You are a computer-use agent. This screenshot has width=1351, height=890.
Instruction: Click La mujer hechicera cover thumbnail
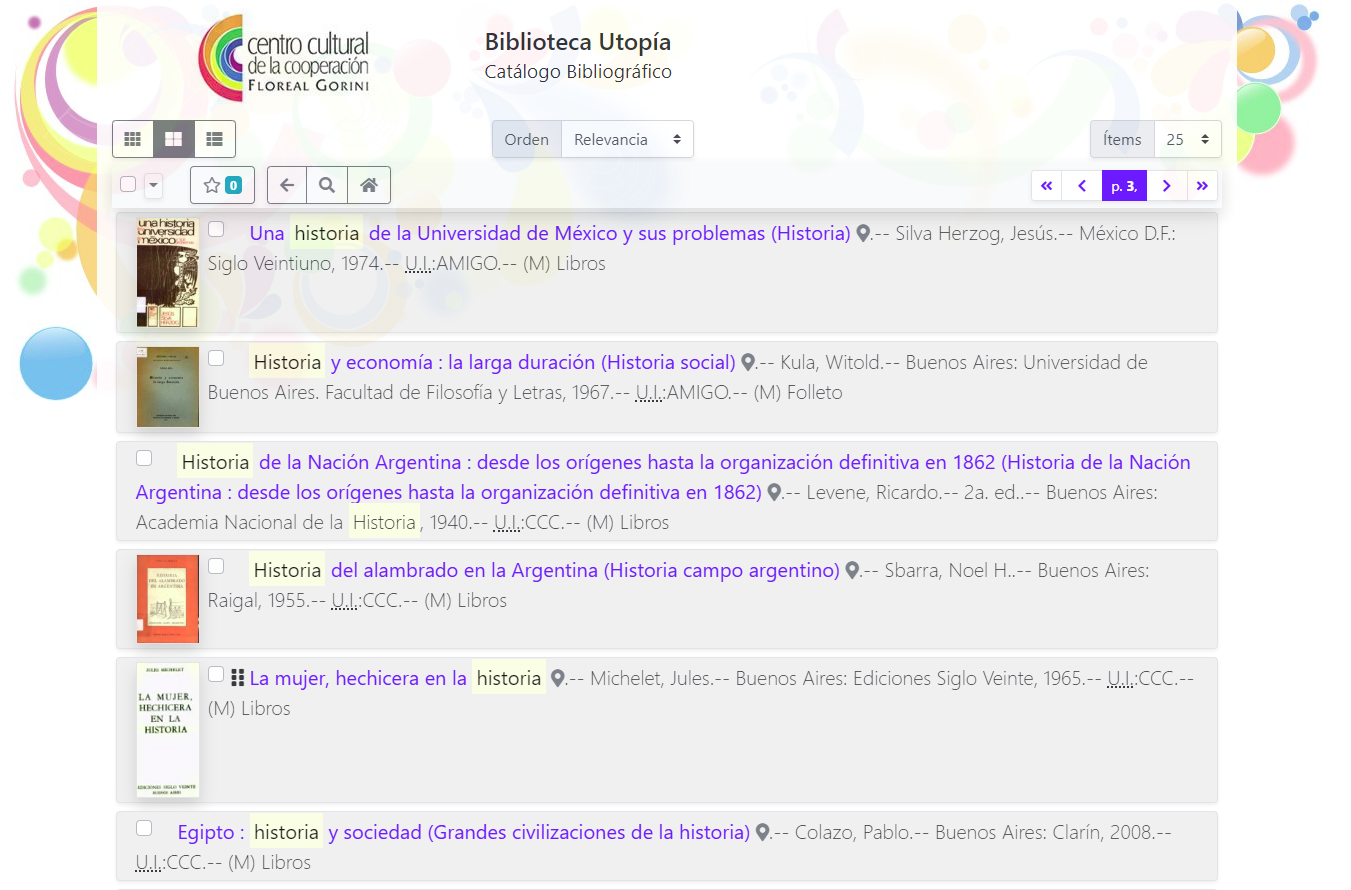[167, 730]
